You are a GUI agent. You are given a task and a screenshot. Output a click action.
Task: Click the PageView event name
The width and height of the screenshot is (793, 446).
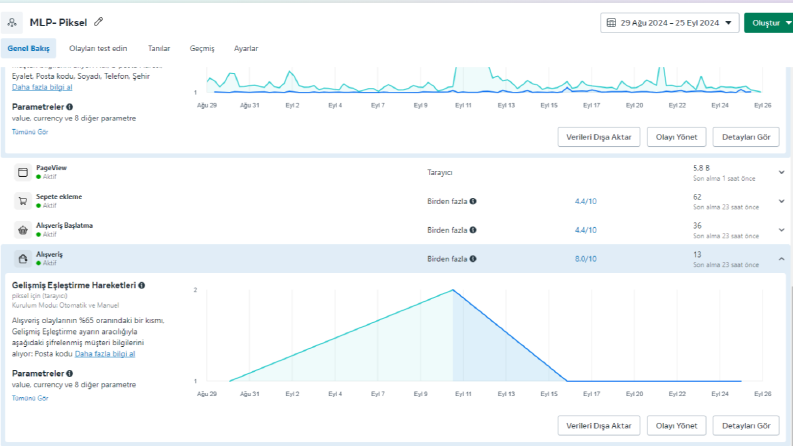point(51,168)
